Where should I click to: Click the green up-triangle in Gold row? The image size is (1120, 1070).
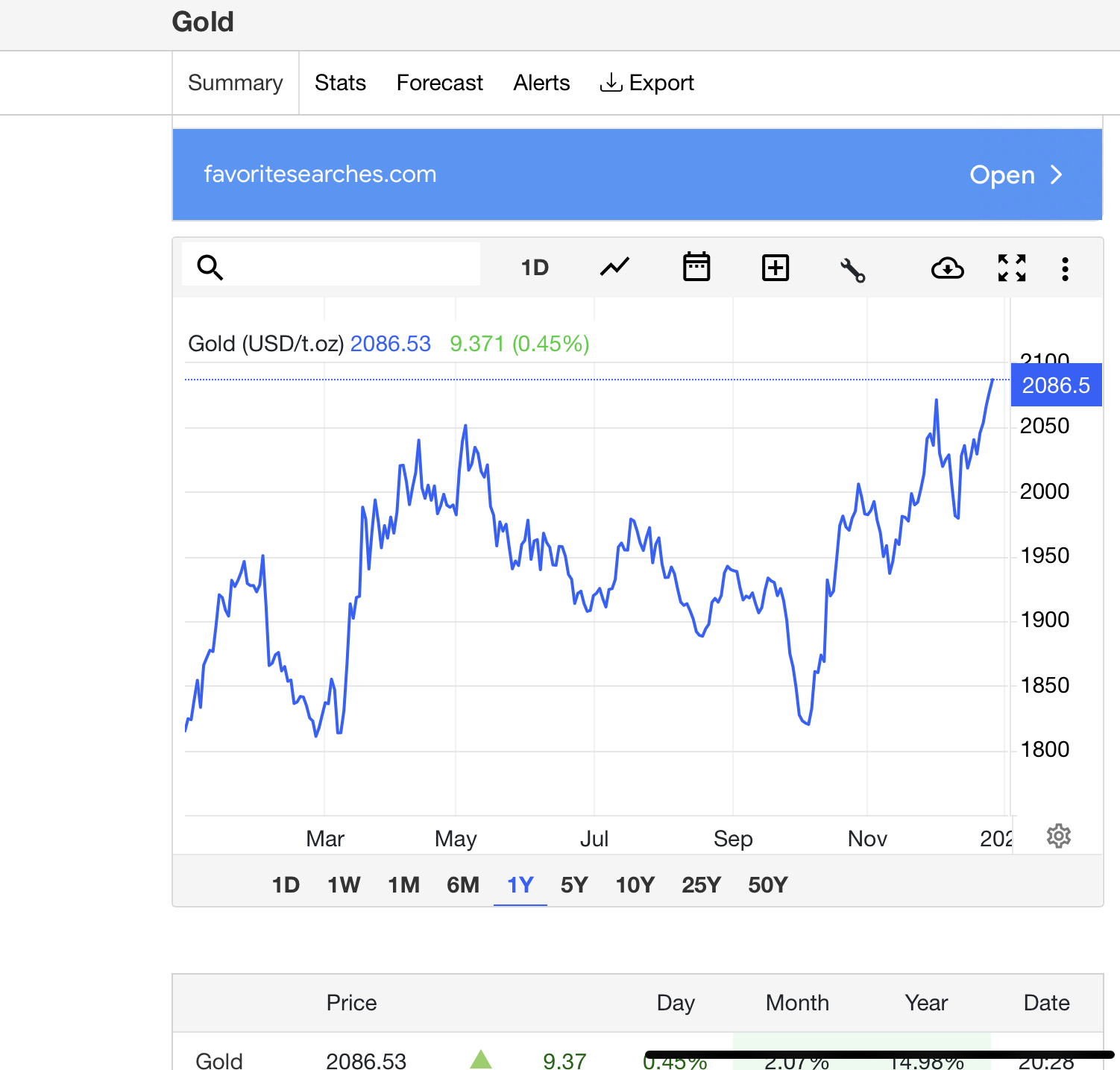tap(481, 1059)
